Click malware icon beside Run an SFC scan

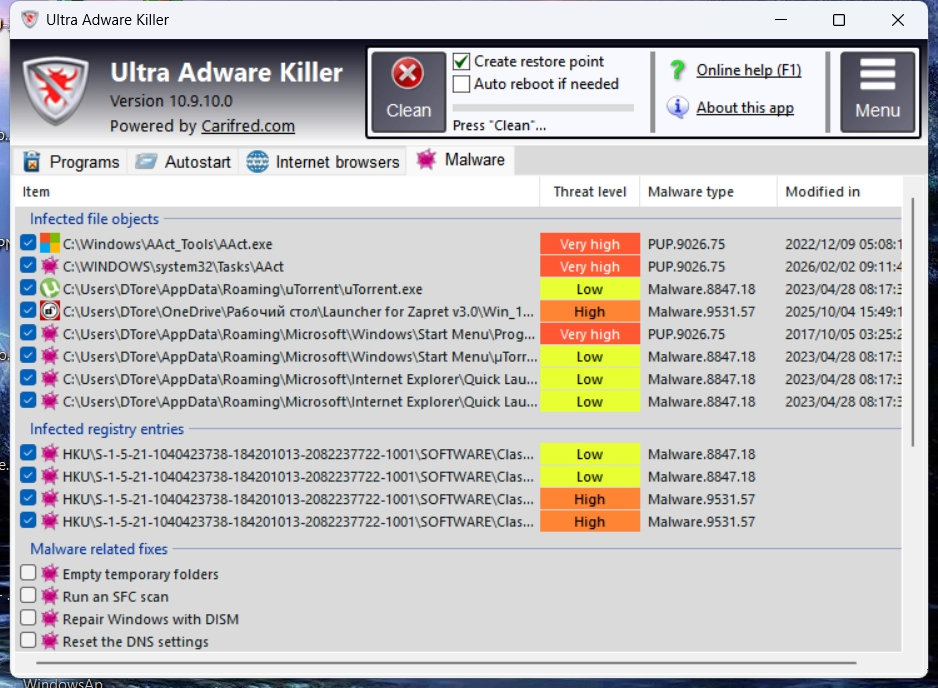[x=50, y=596]
